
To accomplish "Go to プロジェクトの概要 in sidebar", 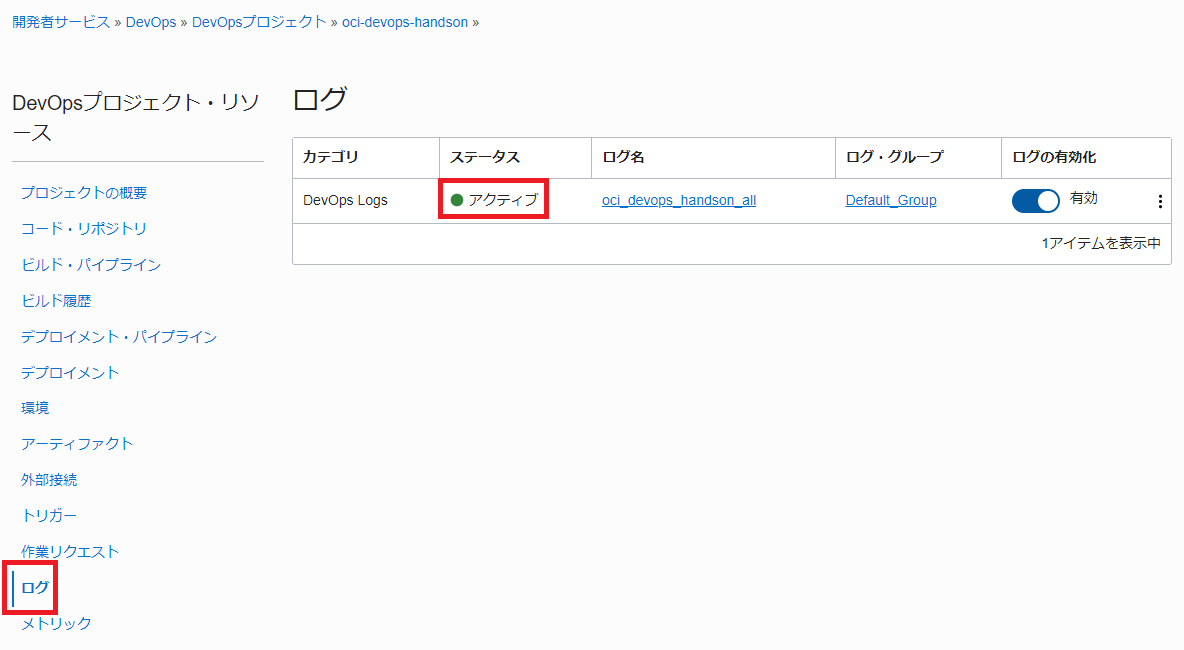I will [x=84, y=193].
